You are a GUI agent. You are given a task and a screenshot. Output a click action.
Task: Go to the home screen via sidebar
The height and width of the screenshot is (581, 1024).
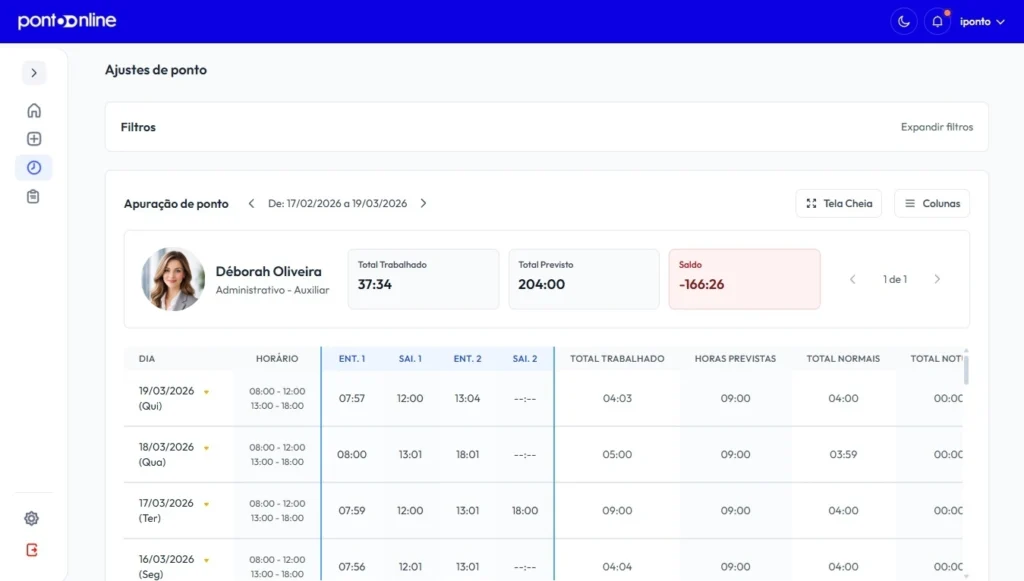click(x=33, y=110)
